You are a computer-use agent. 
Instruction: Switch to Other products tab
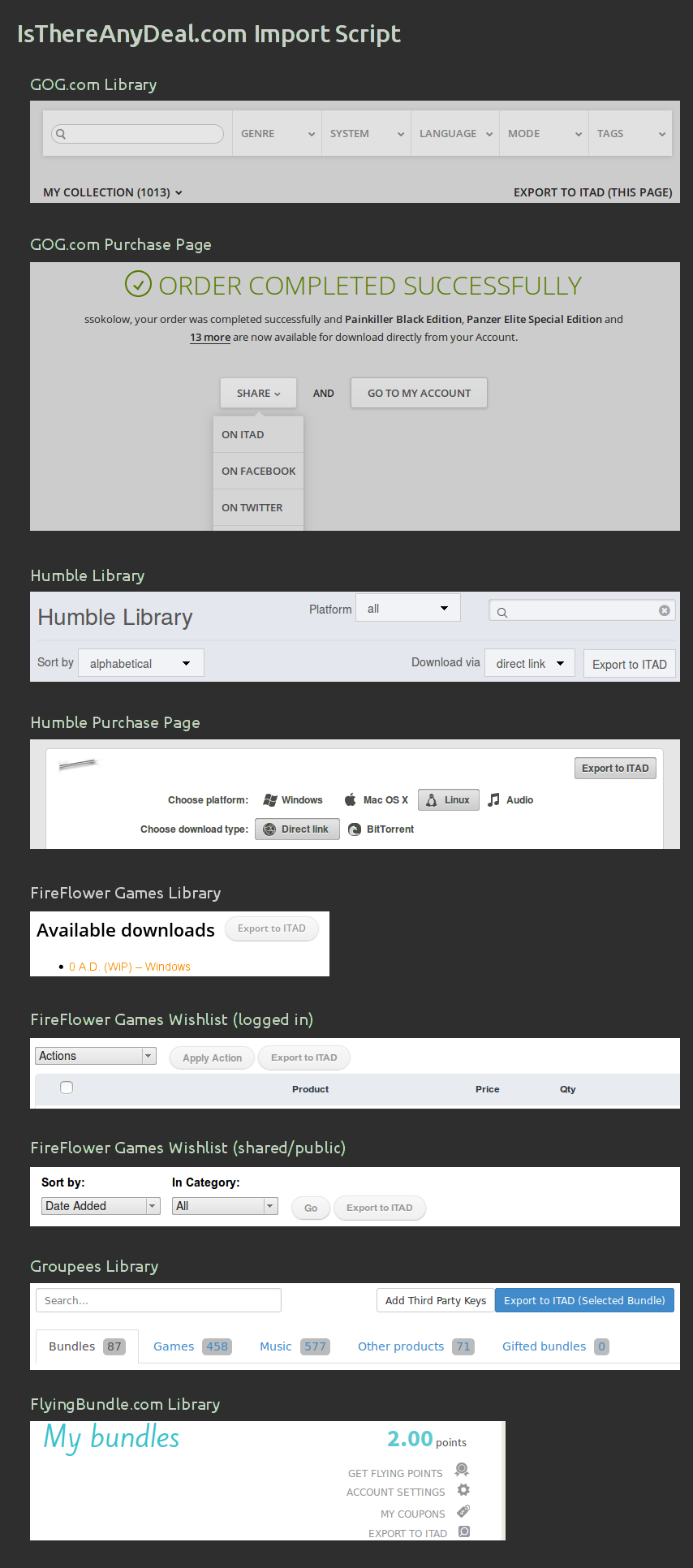(x=415, y=1346)
